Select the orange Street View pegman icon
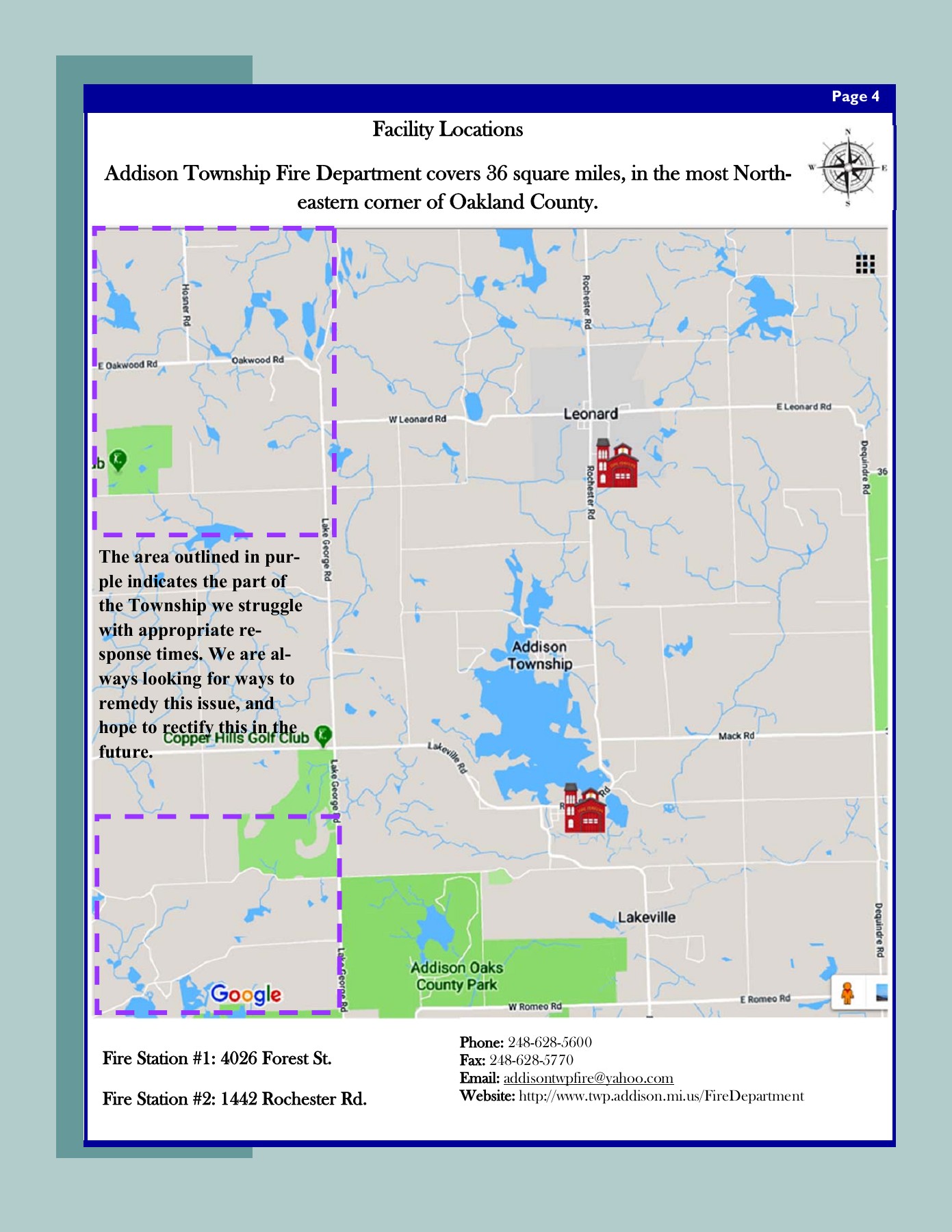 847,993
